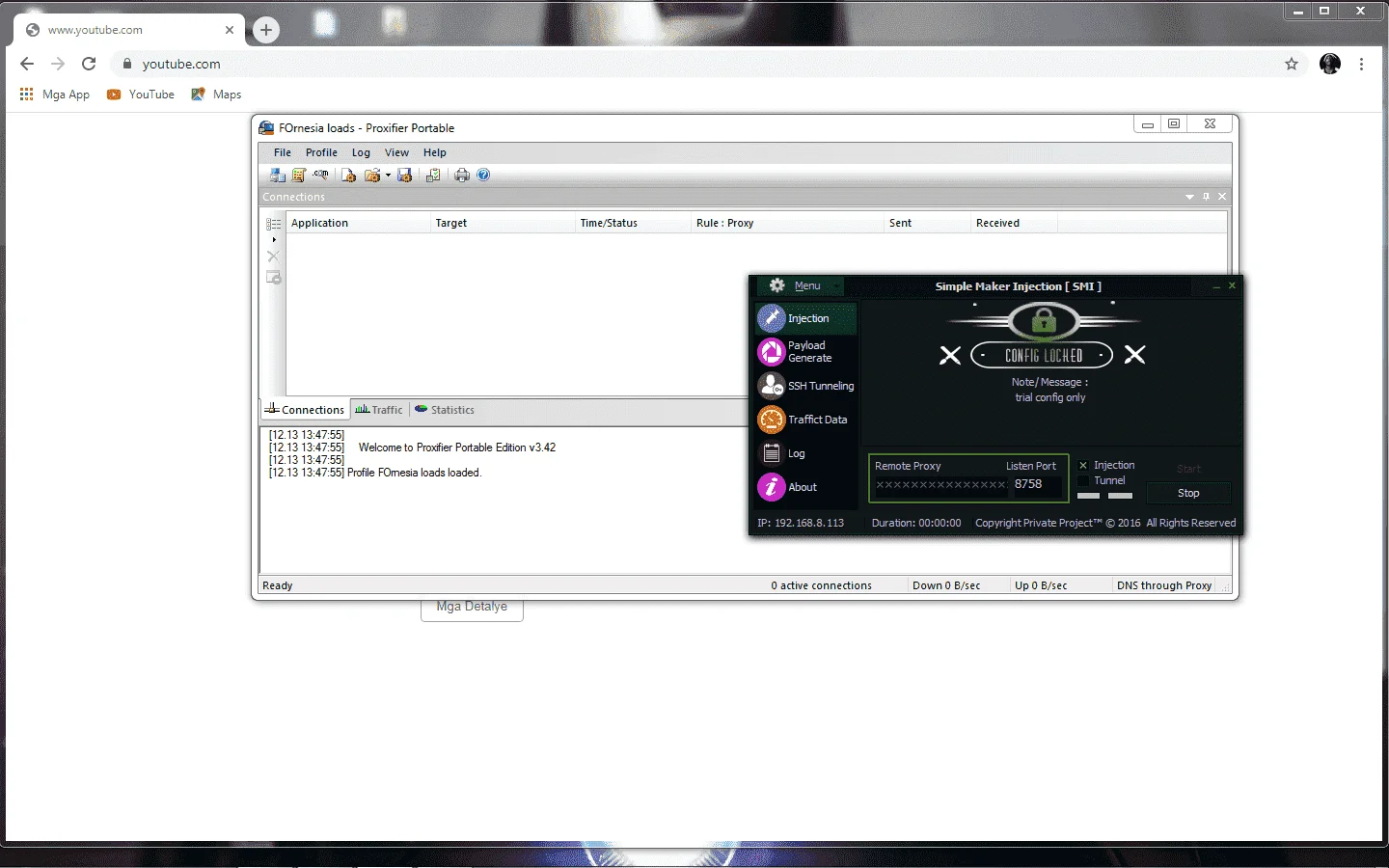Go back in the Chrome browser
This screenshot has height=868, width=1389.
[27, 64]
